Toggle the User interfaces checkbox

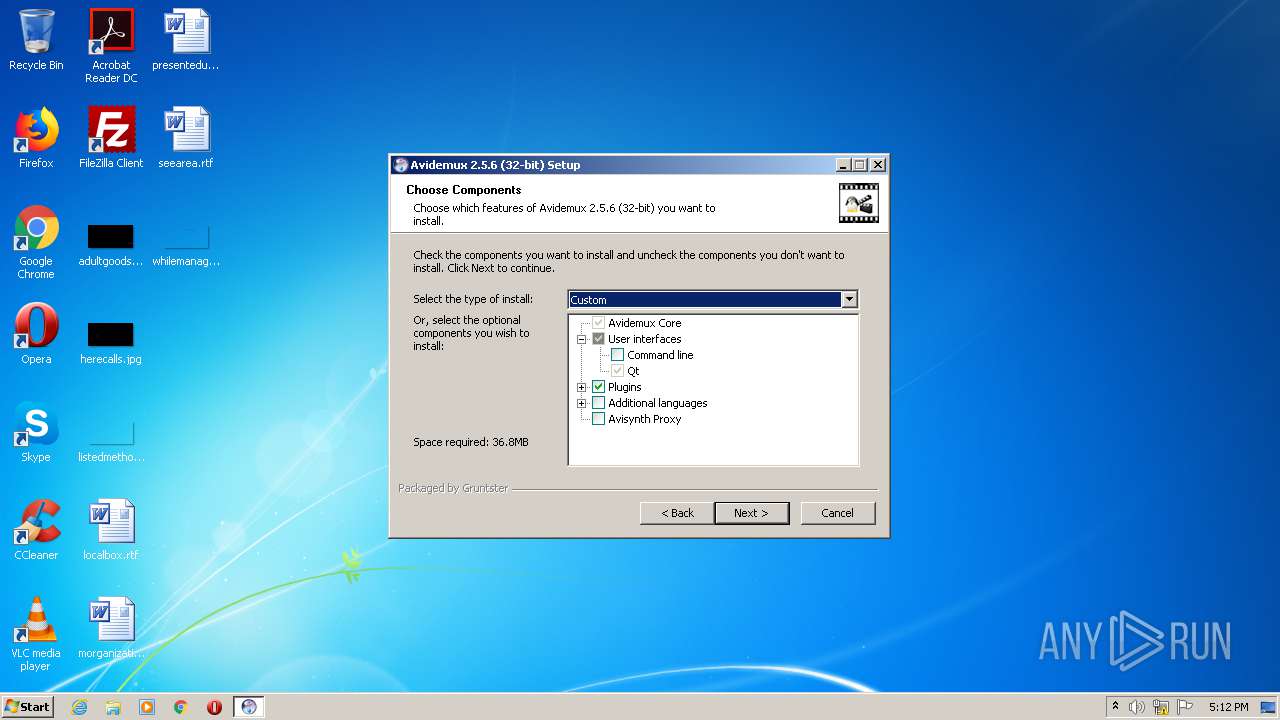click(x=598, y=339)
